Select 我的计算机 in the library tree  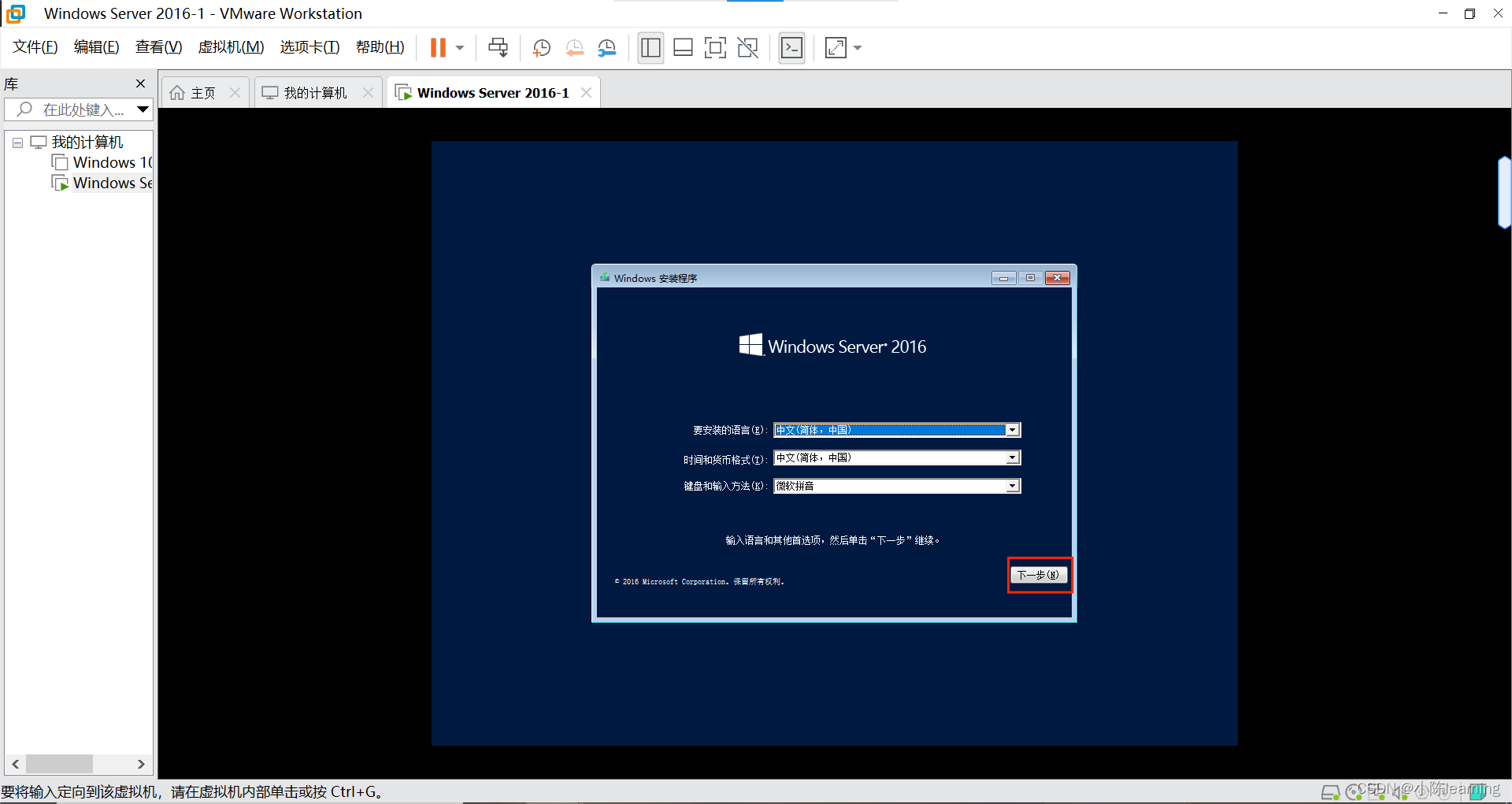[87, 143]
